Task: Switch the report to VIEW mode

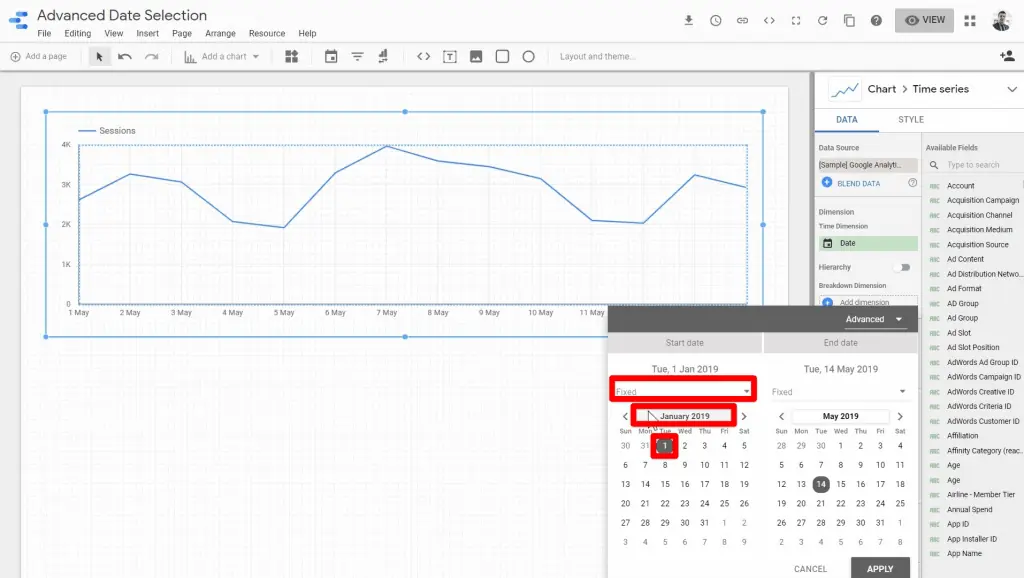Action: pos(923,19)
